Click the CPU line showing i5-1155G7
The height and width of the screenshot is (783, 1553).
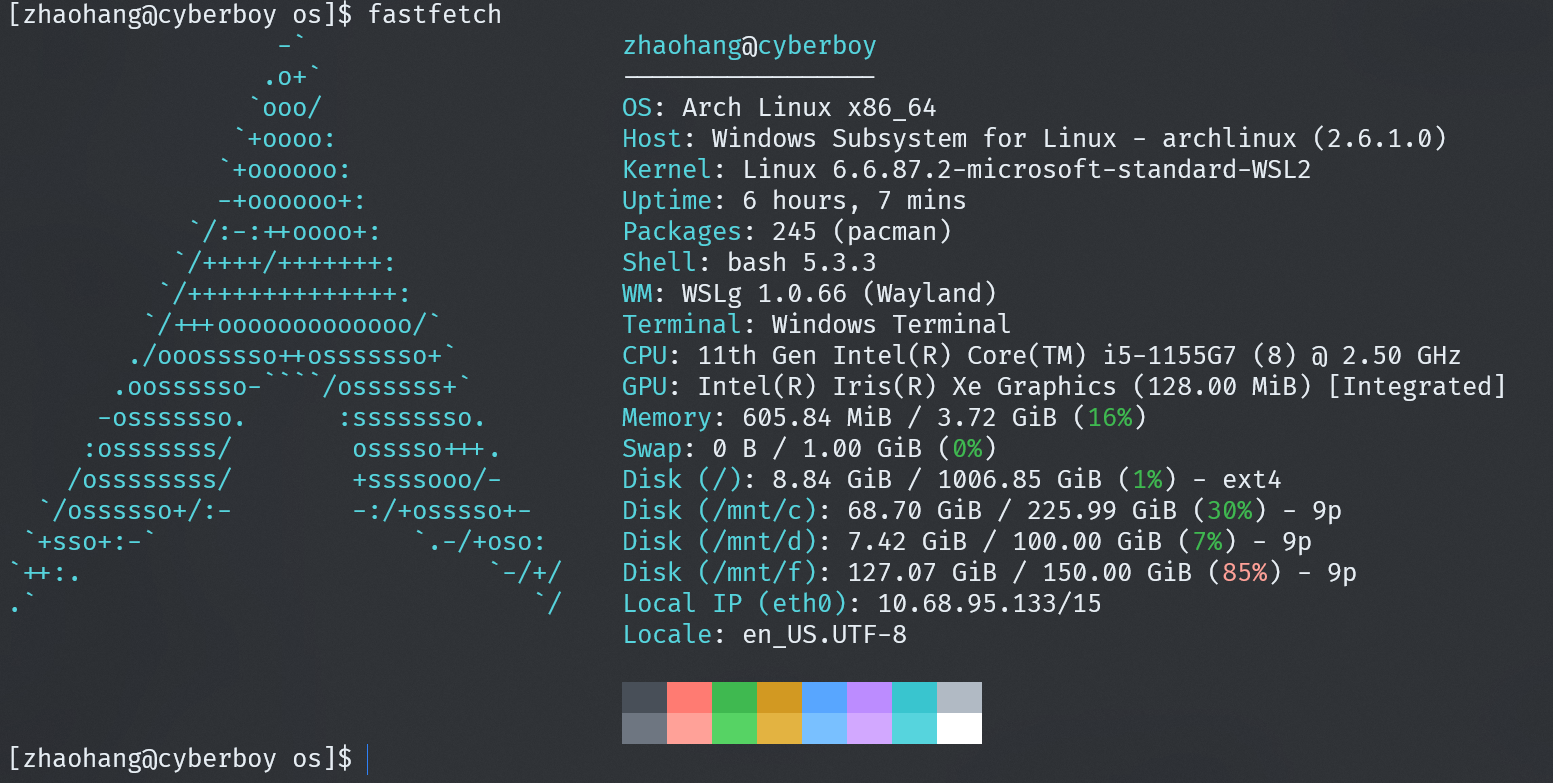pyautogui.click(x=1042, y=355)
